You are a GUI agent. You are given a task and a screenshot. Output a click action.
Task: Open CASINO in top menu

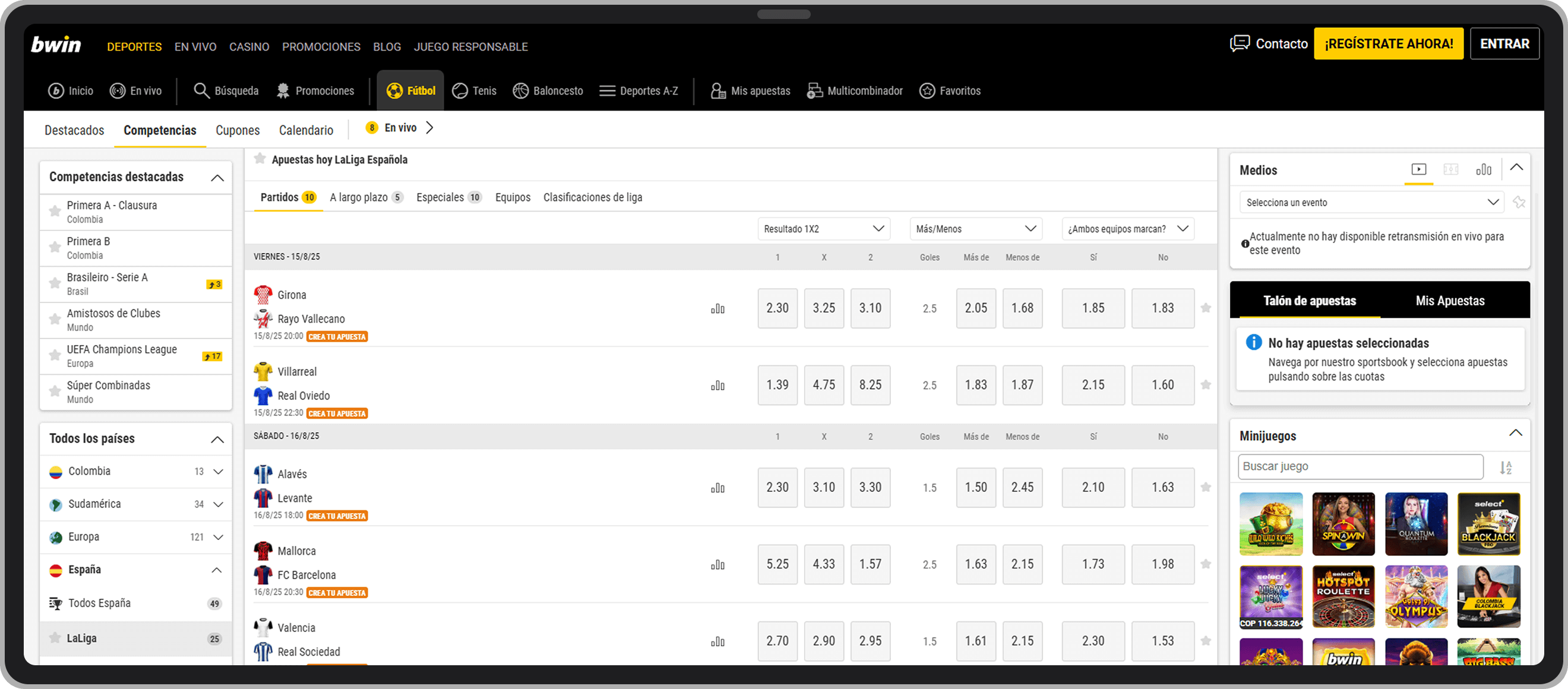point(249,47)
